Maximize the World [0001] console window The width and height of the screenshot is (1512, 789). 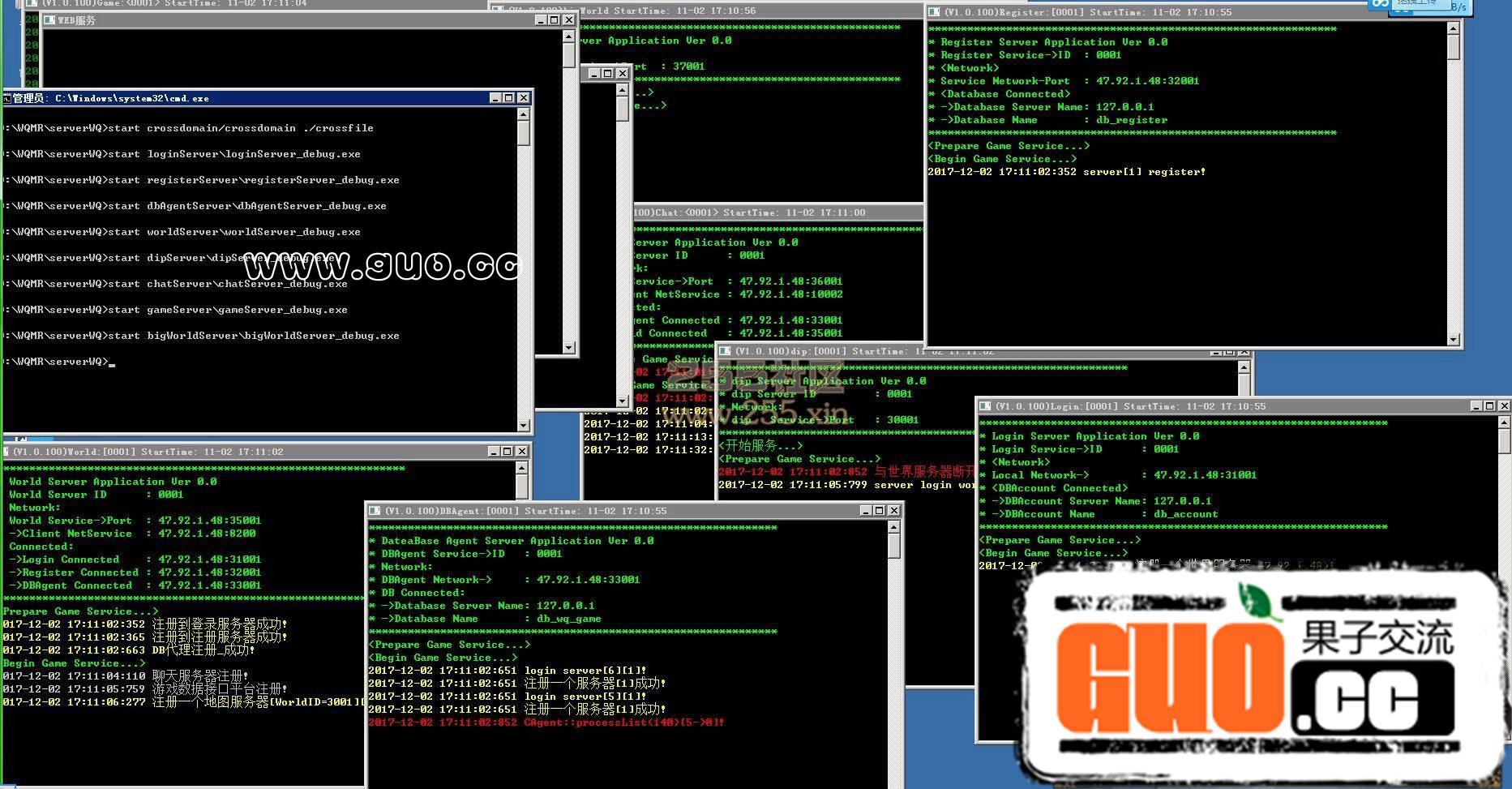(508, 452)
